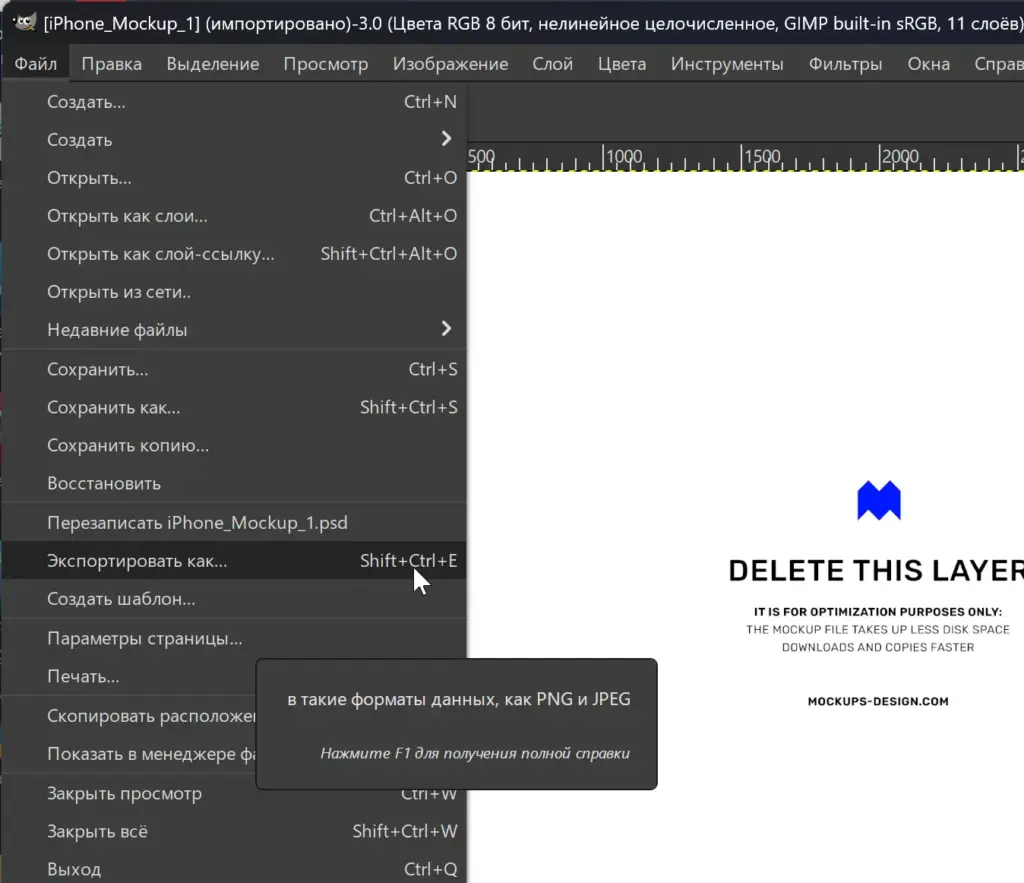This screenshot has width=1024, height=883.
Task: Open the Изображение menu
Action: pos(451,63)
